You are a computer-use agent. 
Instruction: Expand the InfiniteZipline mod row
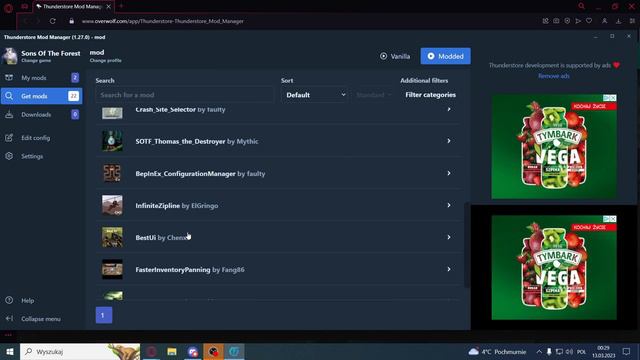[279, 205]
